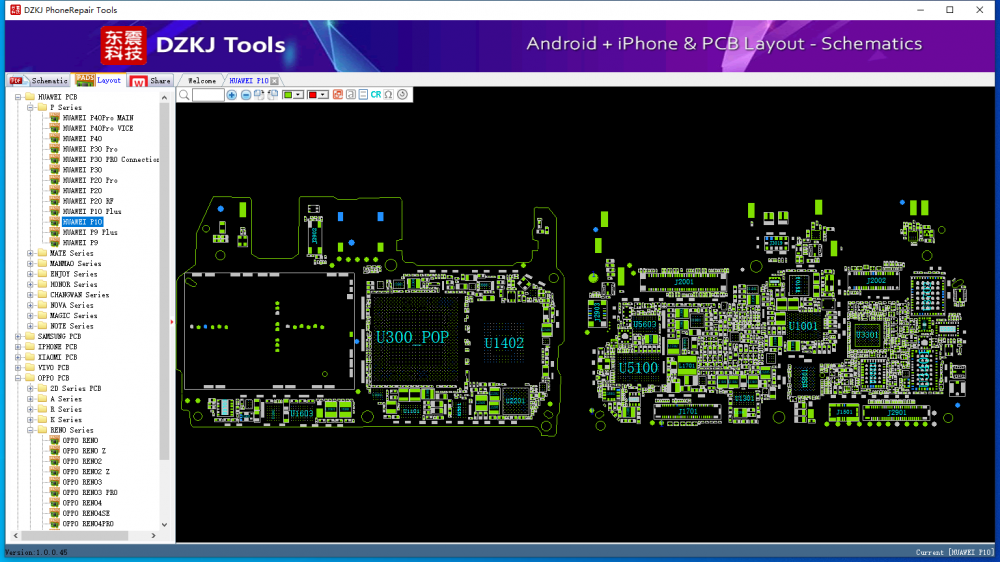Click the J2001 connector on the board
Viewport: 1000px width, 562px height.
pyautogui.click(x=684, y=282)
